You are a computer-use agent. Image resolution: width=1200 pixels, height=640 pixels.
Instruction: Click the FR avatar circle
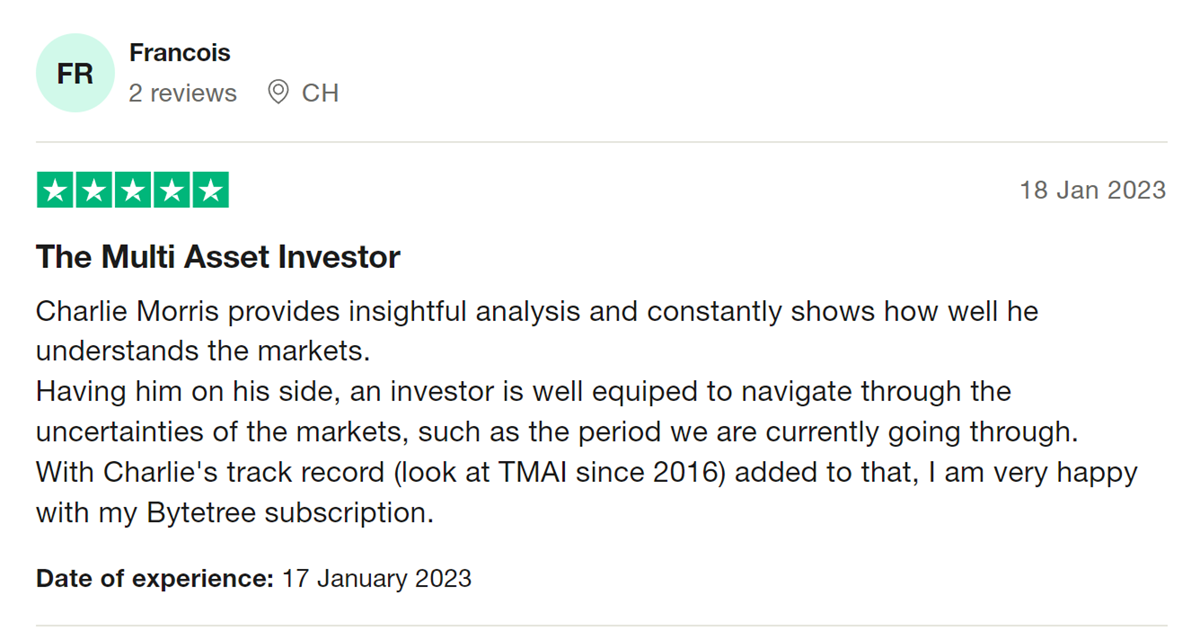tap(75, 73)
